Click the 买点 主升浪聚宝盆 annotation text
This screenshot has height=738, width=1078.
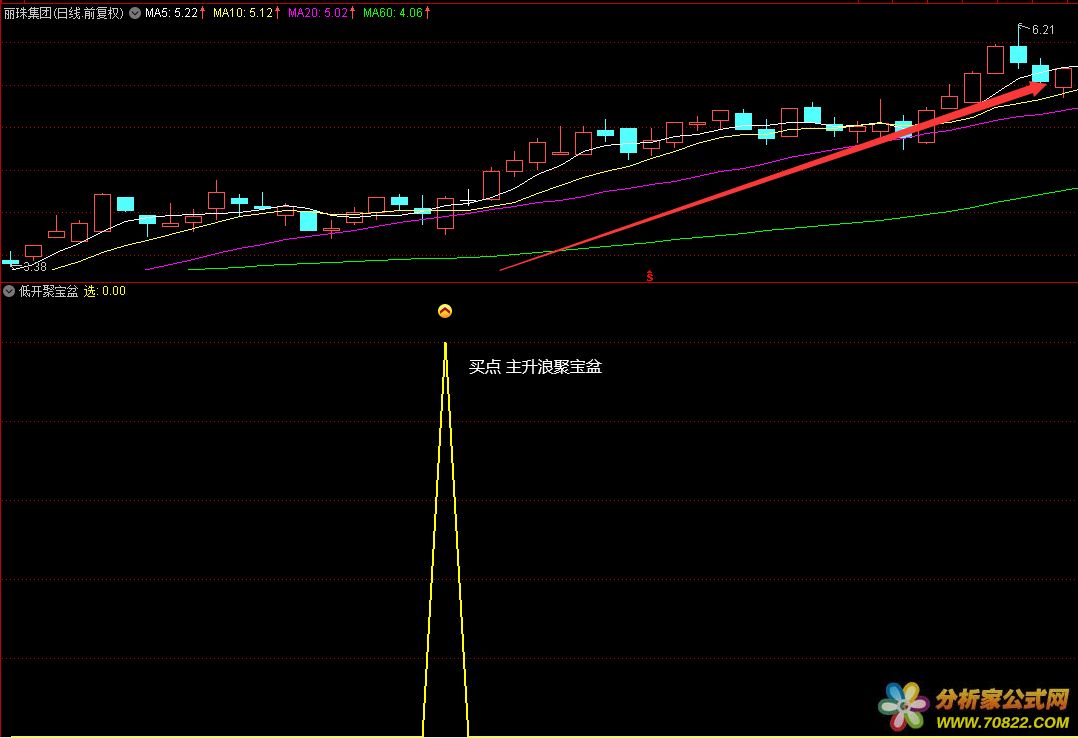(536, 367)
